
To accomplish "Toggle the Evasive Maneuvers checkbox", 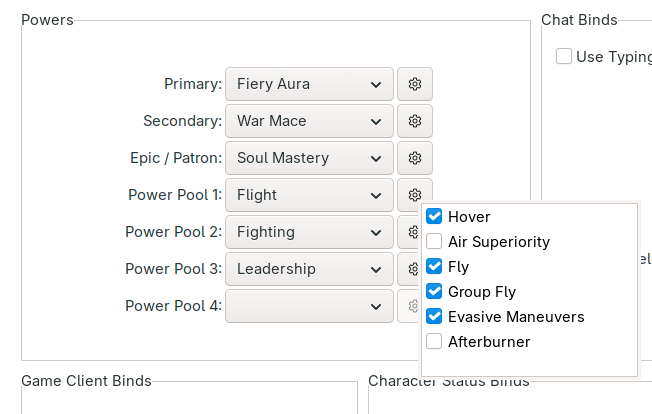I will pos(434,317).
